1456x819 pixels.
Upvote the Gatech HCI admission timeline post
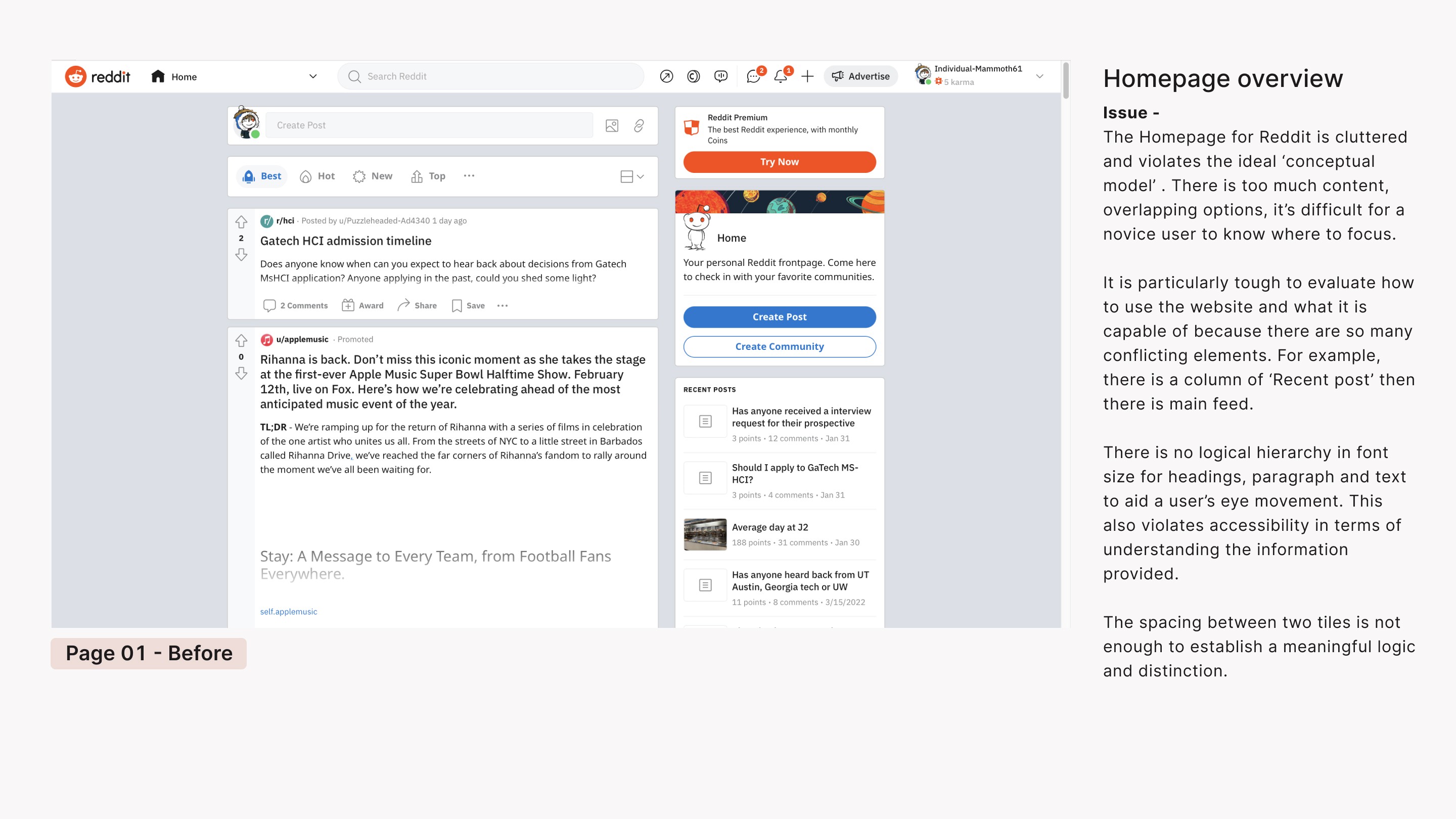(241, 221)
